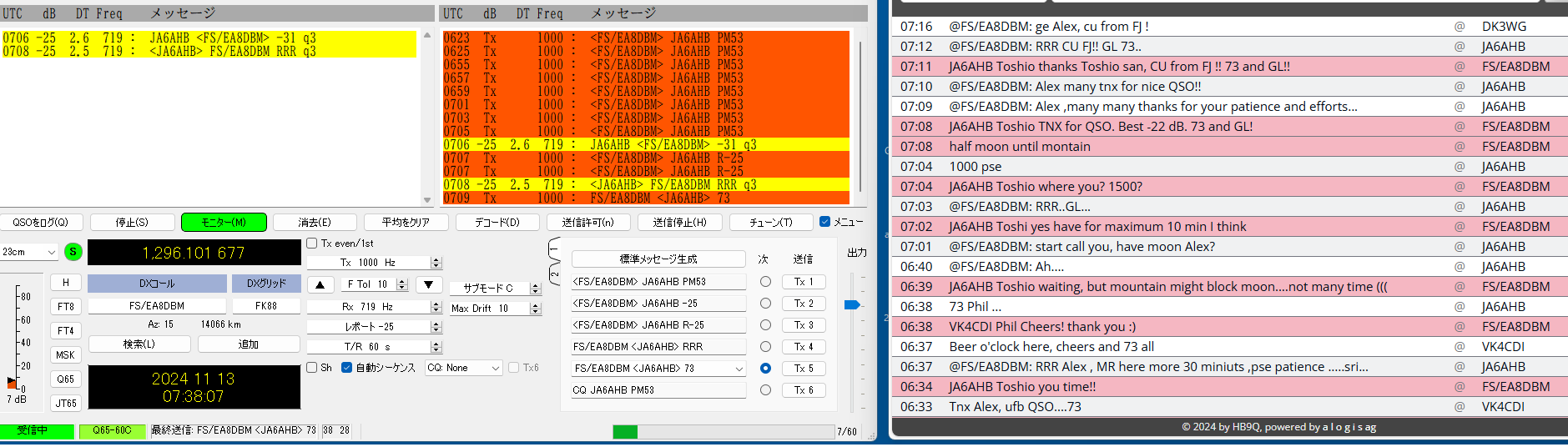Adjust the 出力 power slider handle
This screenshot has height=447, width=1568.
(x=852, y=305)
